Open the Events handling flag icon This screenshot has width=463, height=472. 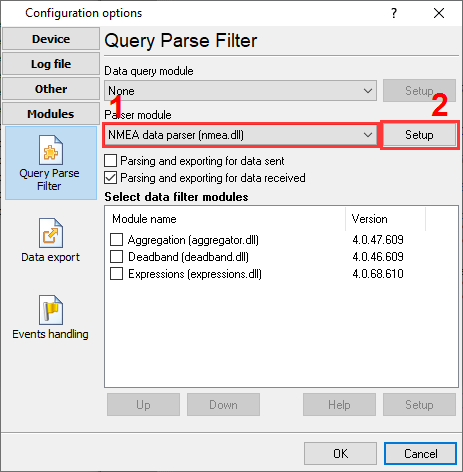[51, 310]
